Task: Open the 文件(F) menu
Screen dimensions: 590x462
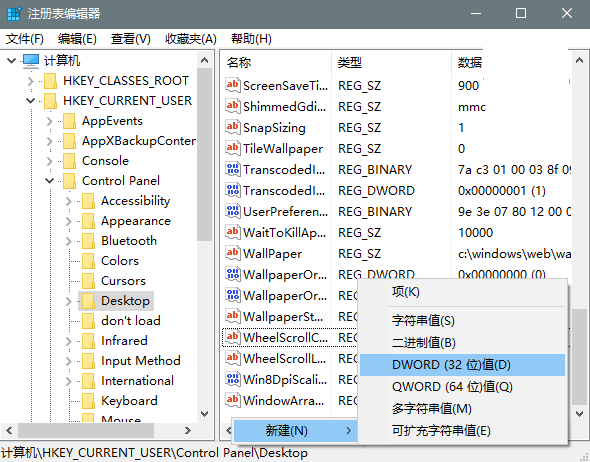Action: (25, 39)
